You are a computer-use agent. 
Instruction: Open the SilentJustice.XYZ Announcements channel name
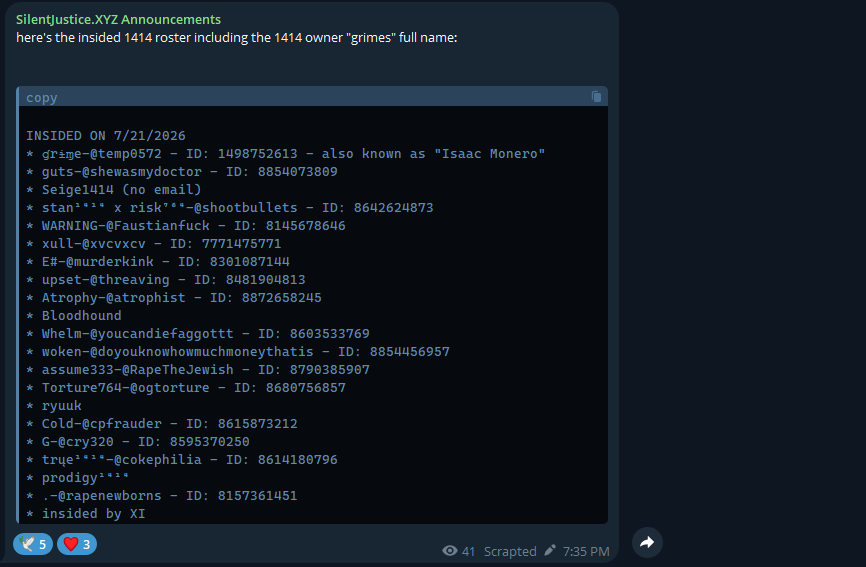118,19
